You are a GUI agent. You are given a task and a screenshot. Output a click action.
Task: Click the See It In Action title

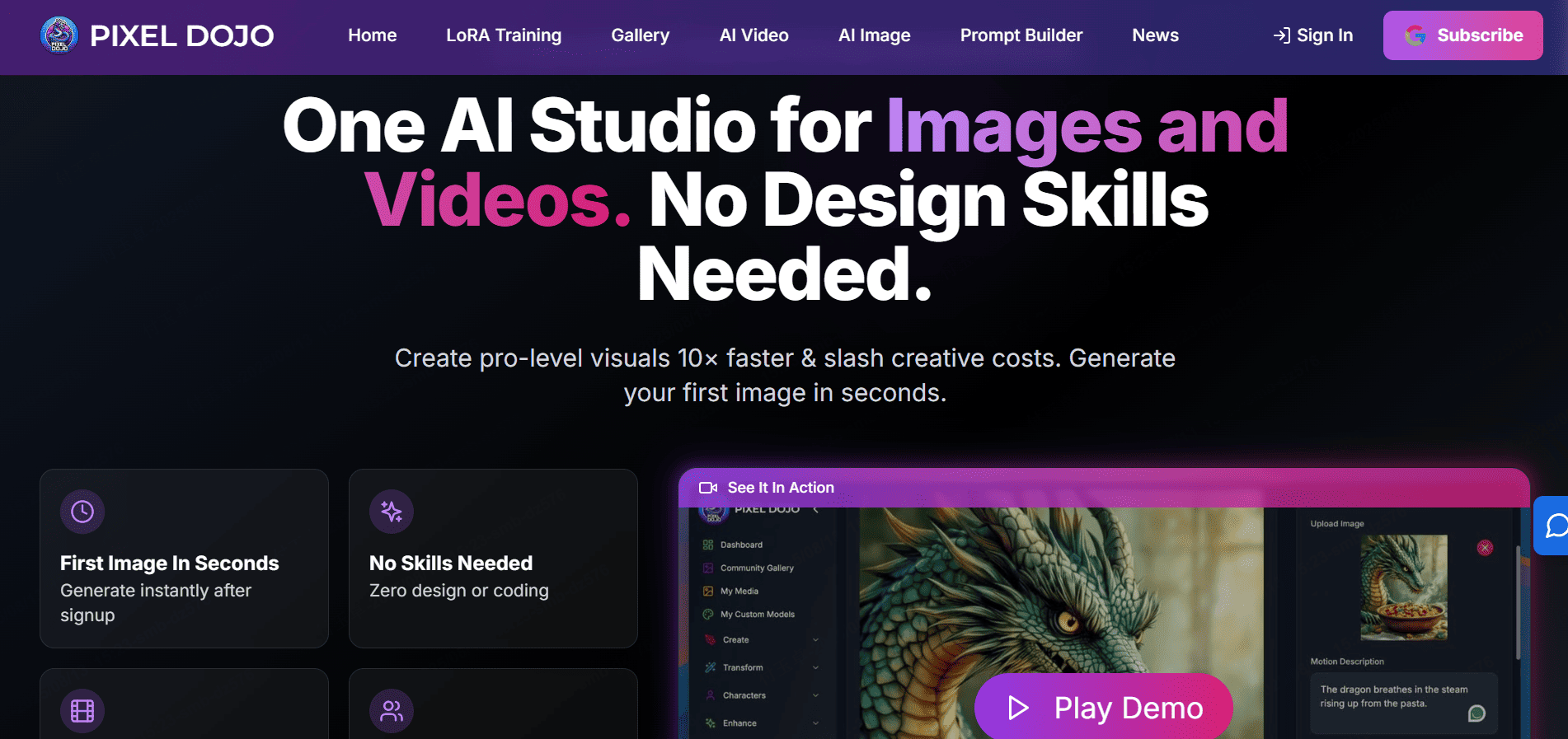(781, 488)
